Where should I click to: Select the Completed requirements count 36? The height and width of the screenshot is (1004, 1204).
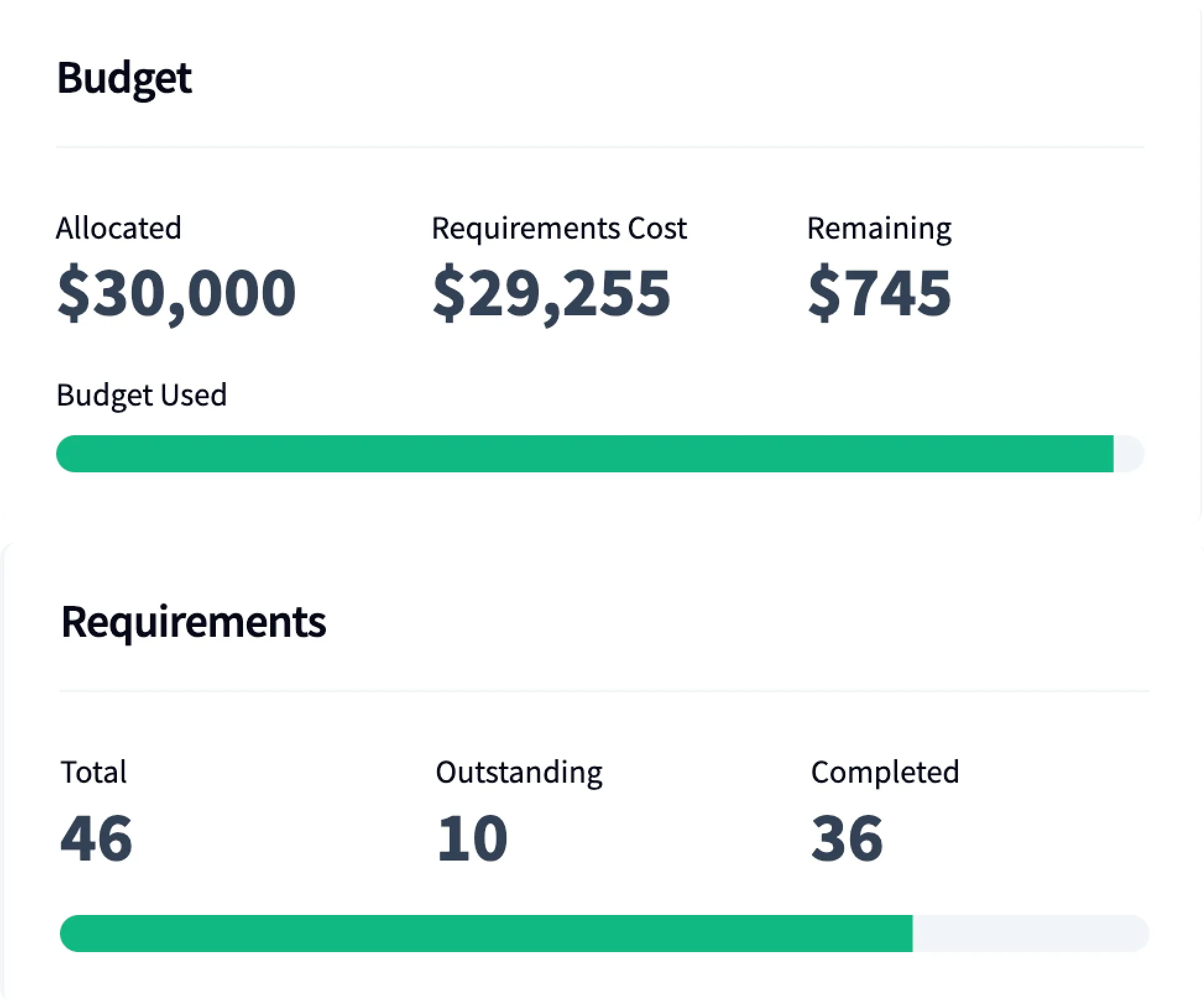(847, 836)
